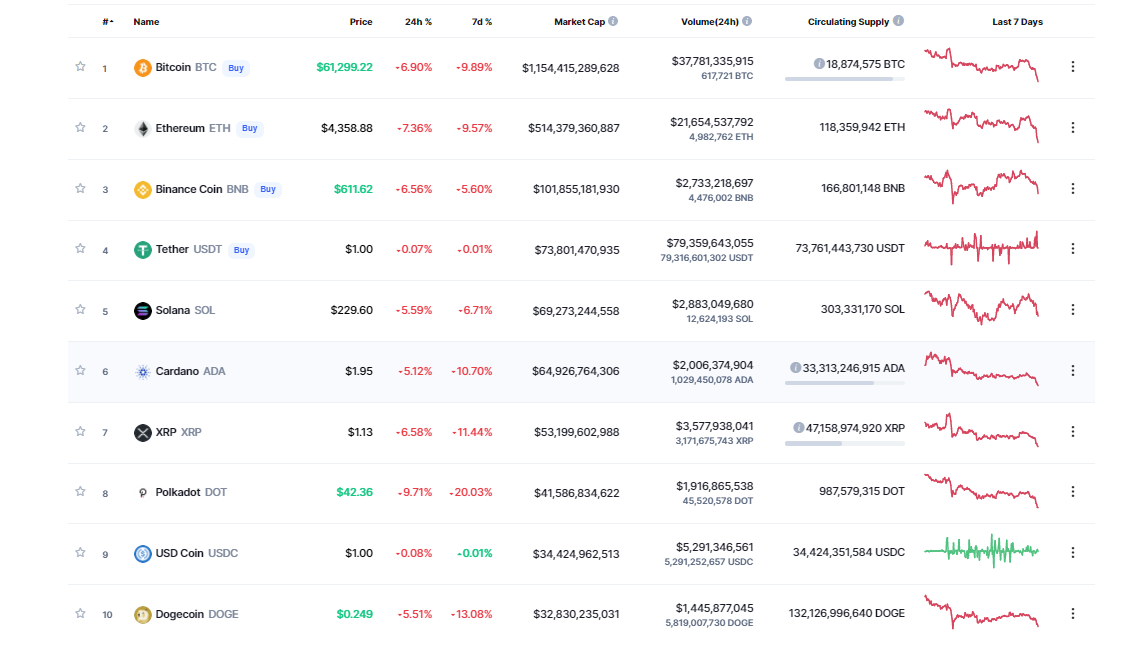Viewport: 1132px width, 645px height.
Task: Open the Solana coin page link
Action: (186, 311)
